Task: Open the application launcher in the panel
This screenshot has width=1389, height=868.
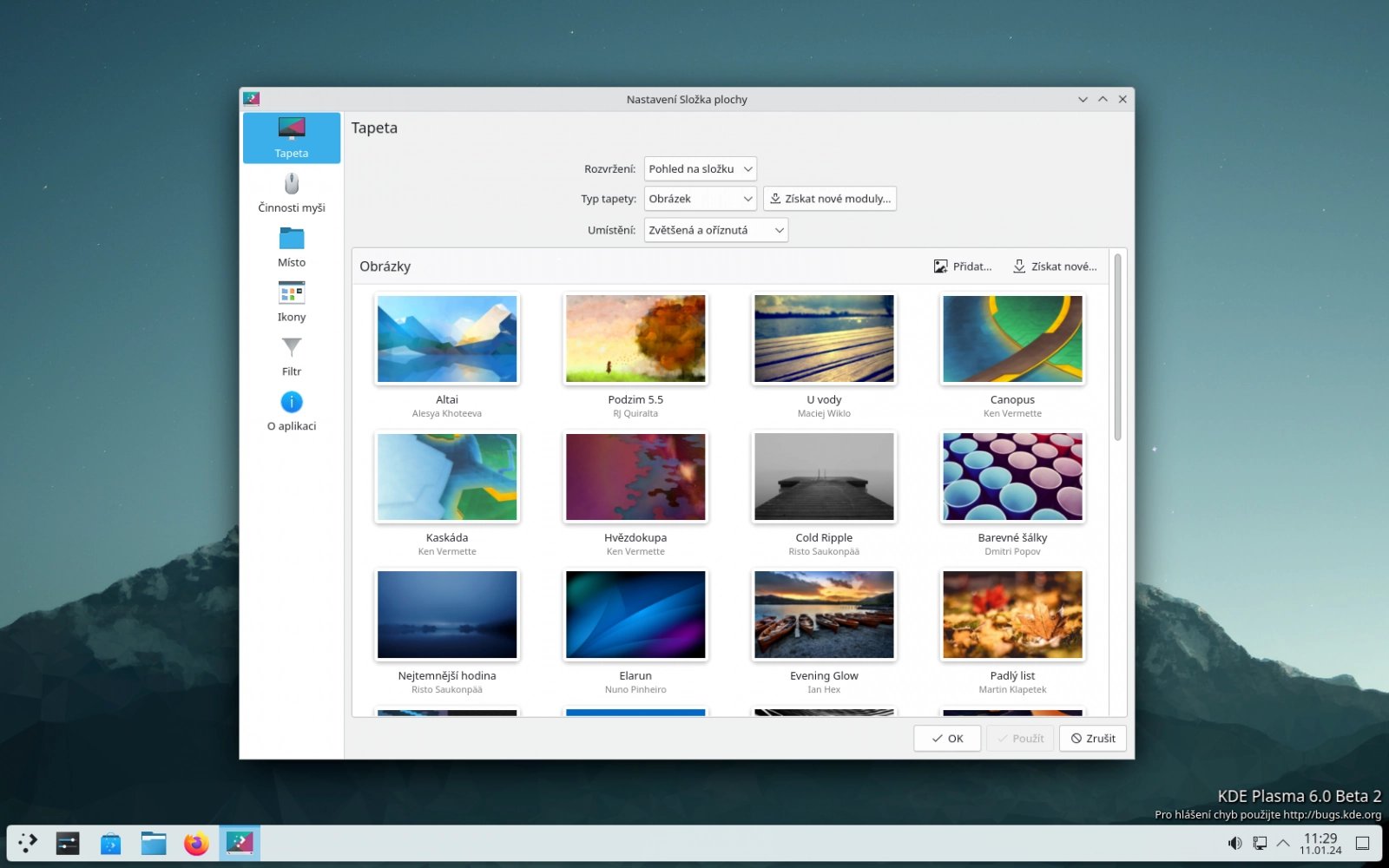Action: click(x=28, y=843)
